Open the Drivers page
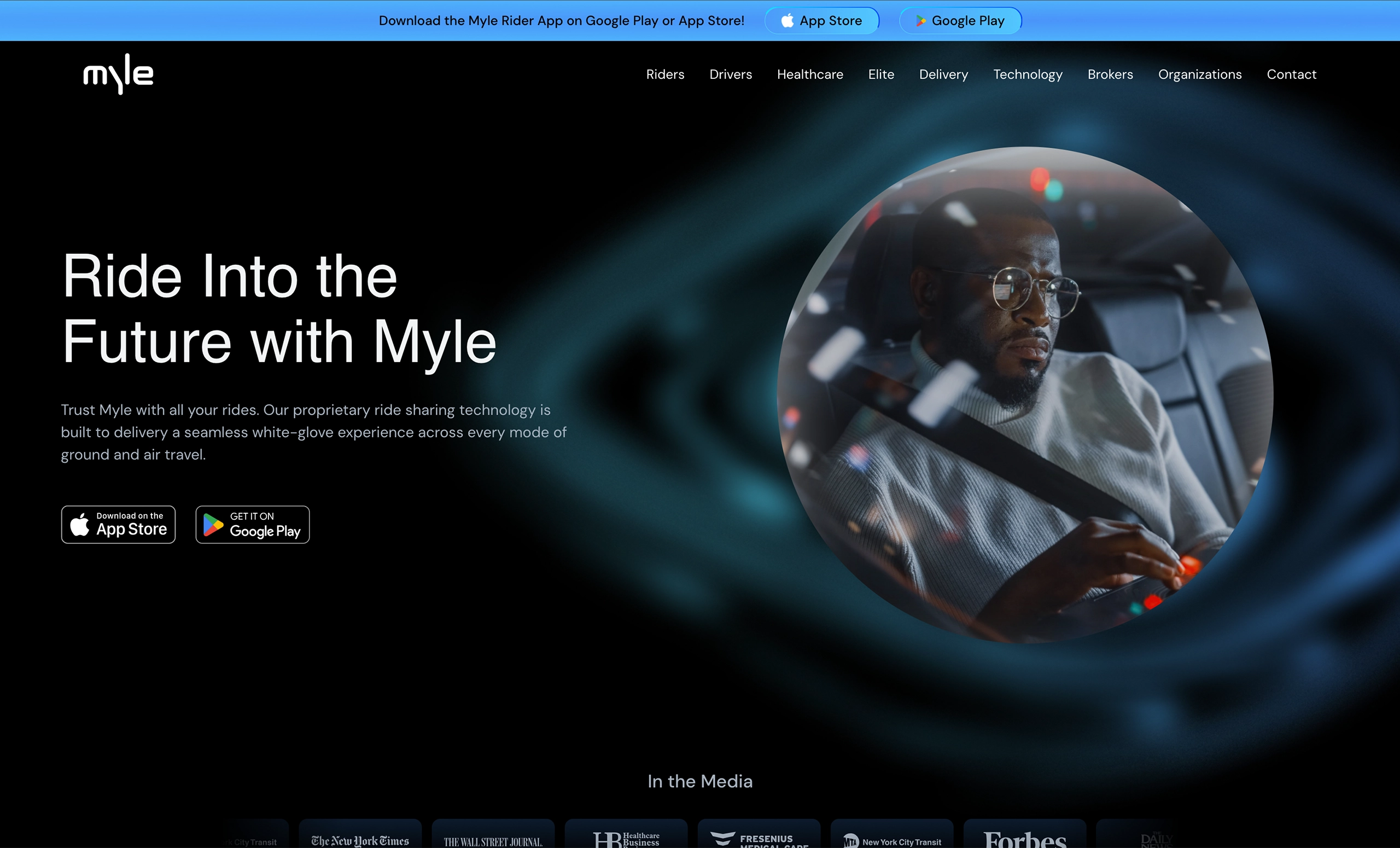The height and width of the screenshot is (848, 1400). [x=731, y=74]
